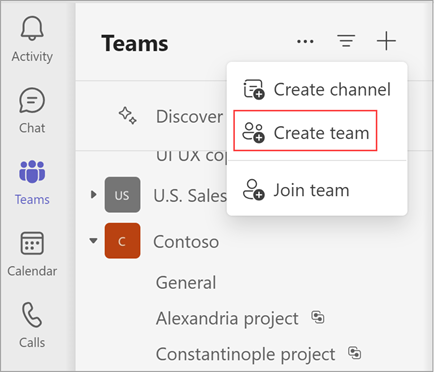Click the Discover label
435x373 pixels.
(189, 117)
